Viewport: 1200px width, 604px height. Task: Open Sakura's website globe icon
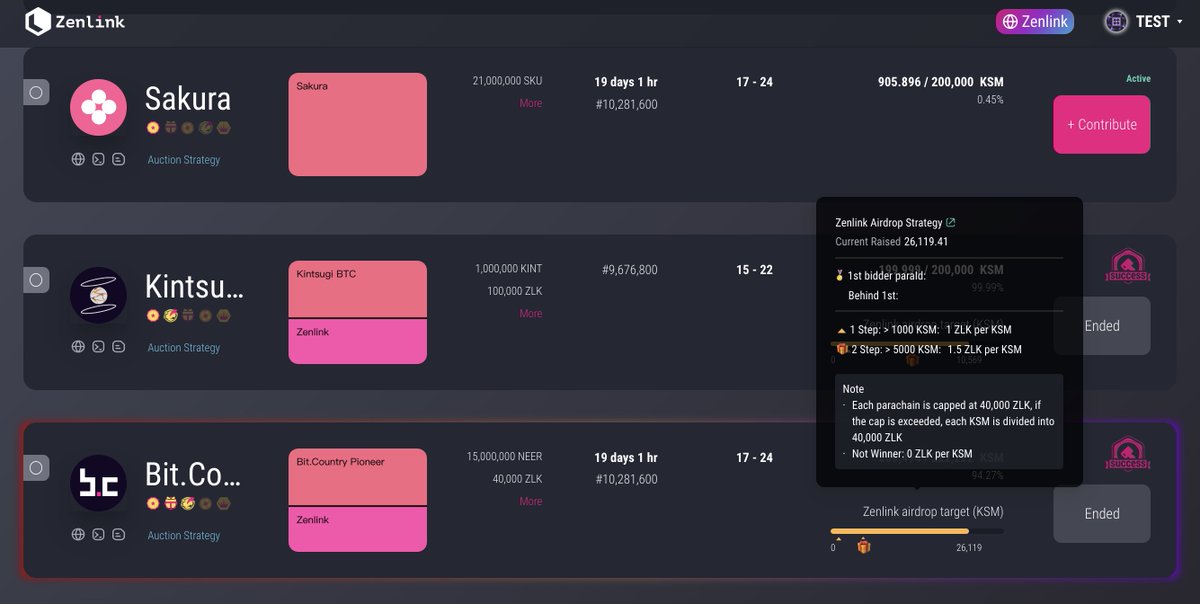78,159
